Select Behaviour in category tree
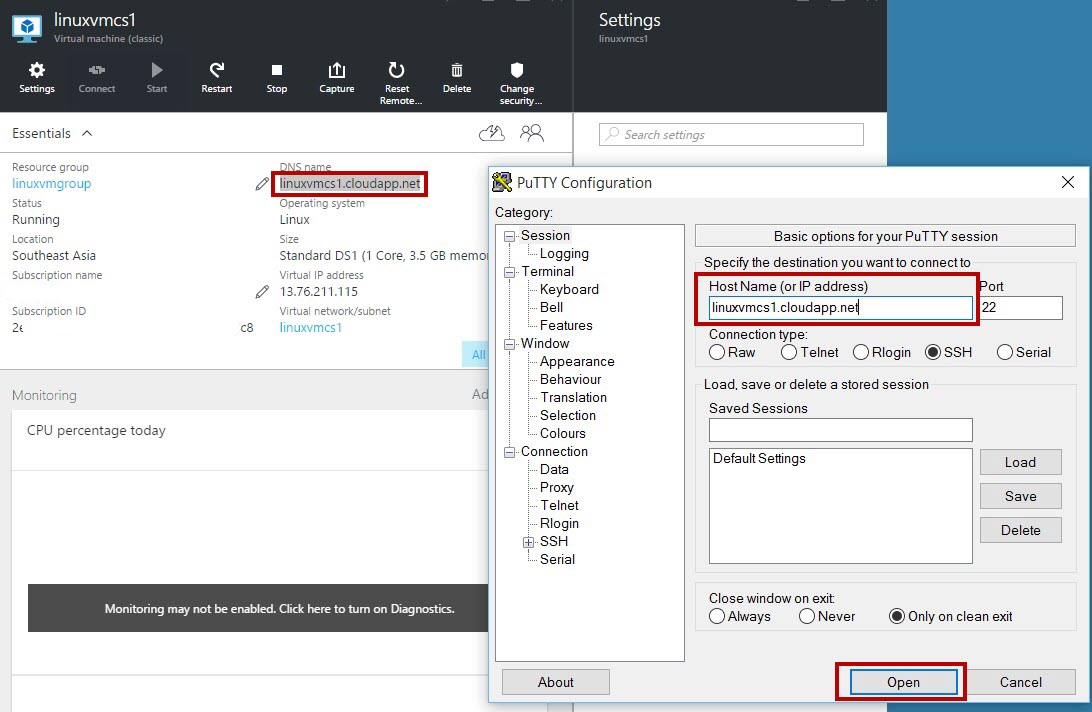1092x712 pixels. (x=570, y=379)
